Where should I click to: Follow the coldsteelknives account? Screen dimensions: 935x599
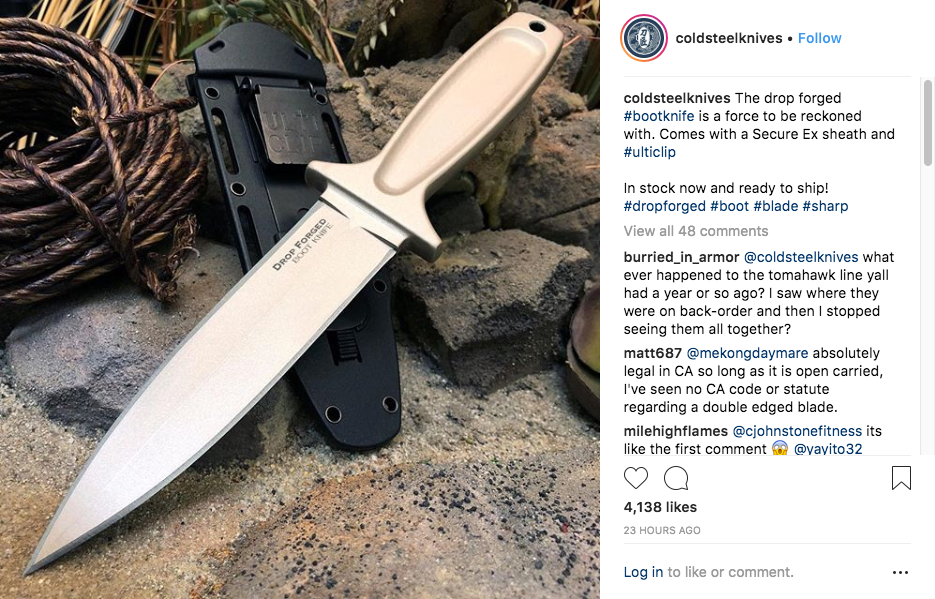point(819,38)
